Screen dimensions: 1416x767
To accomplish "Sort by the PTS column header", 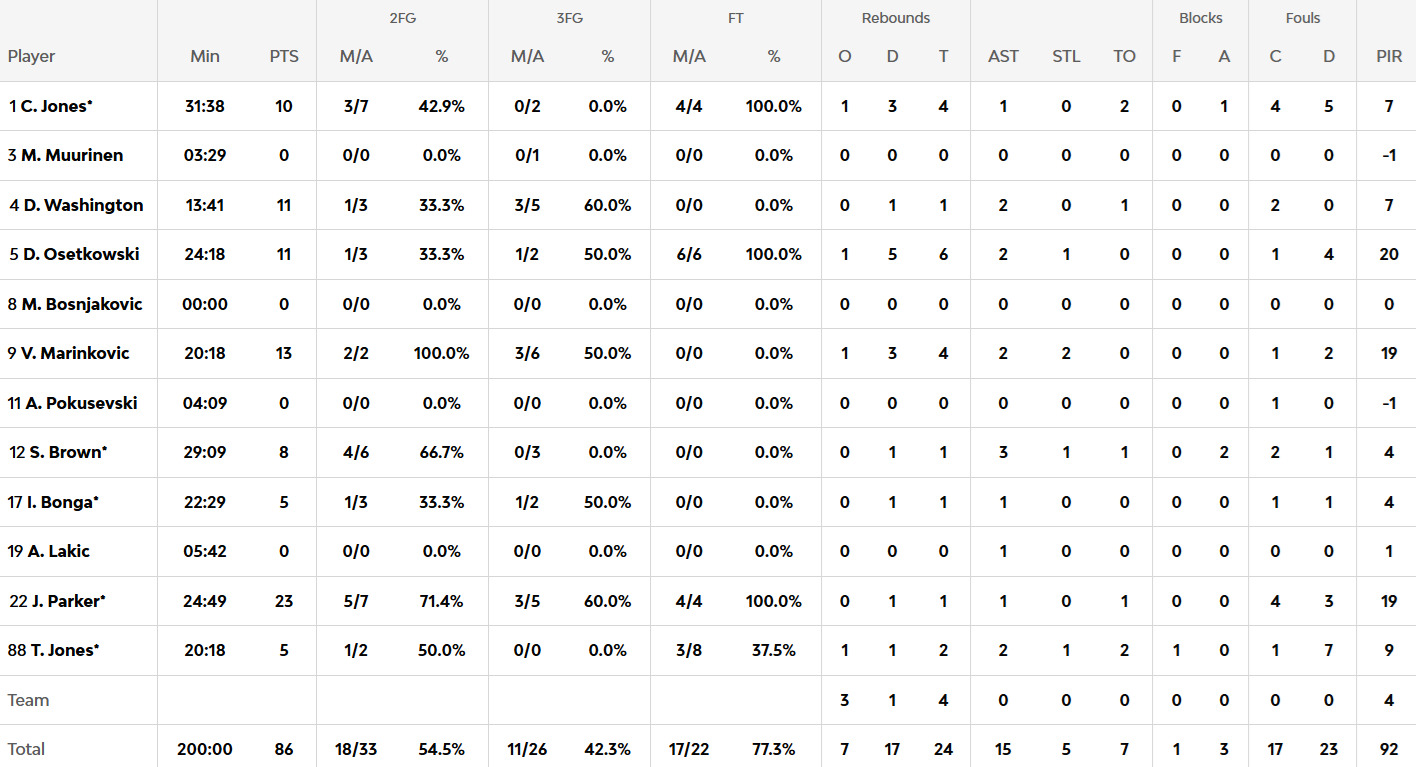I will [284, 56].
